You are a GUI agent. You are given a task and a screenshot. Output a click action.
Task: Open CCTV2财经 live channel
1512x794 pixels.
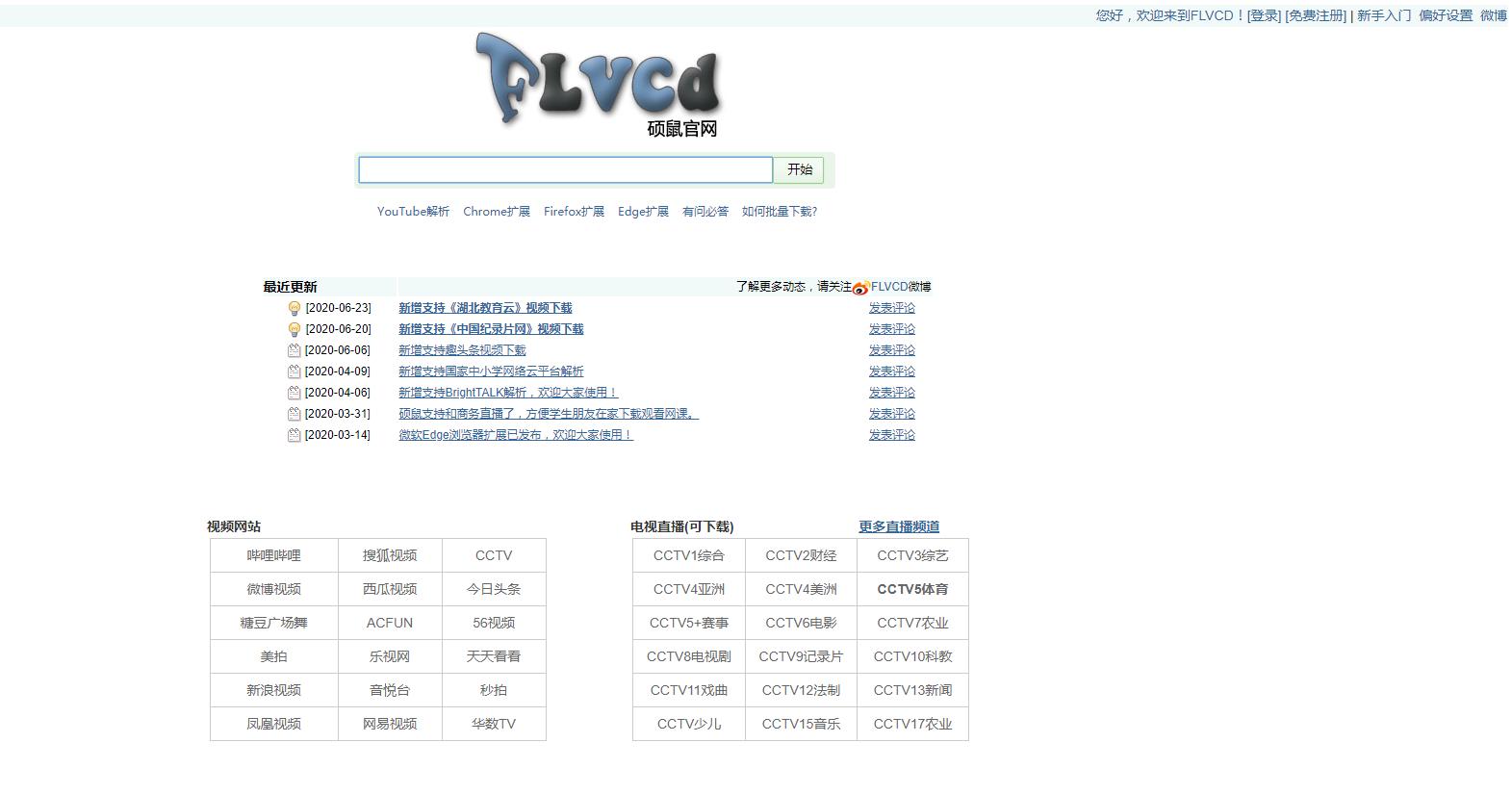tap(801, 555)
